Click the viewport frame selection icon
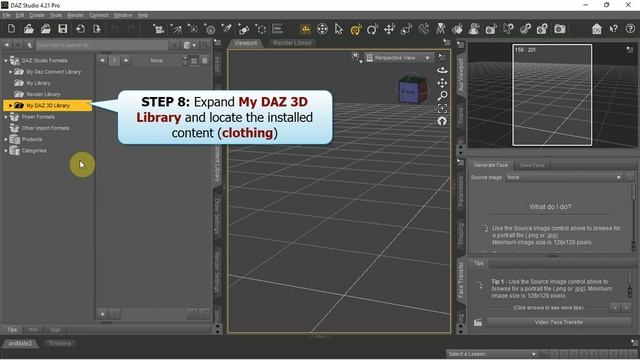 tap(442, 109)
